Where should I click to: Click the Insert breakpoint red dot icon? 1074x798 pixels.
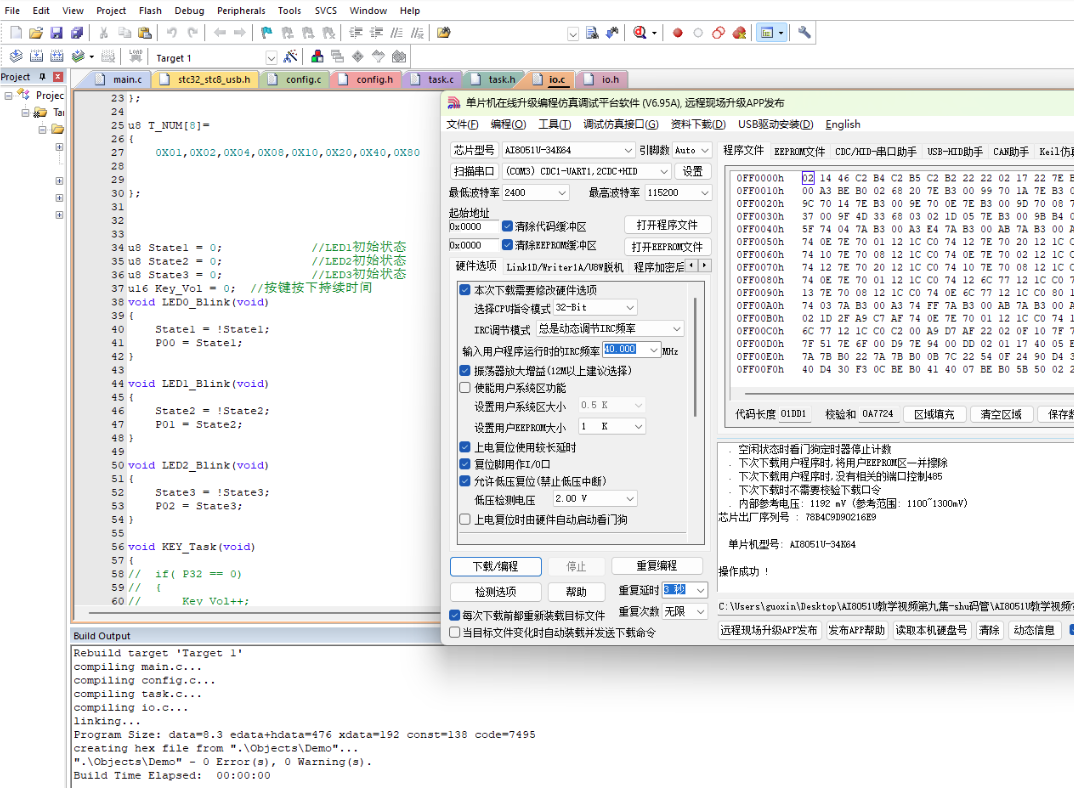[677, 33]
